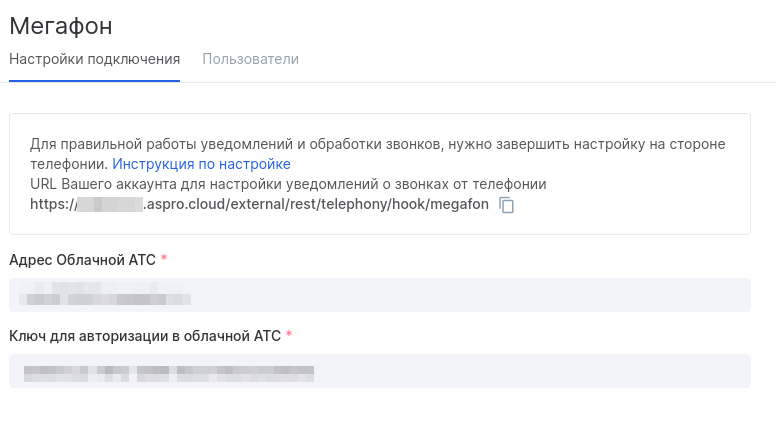Click the Адрес Облачной АТС label
776x421 pixels.
point(83,260)
